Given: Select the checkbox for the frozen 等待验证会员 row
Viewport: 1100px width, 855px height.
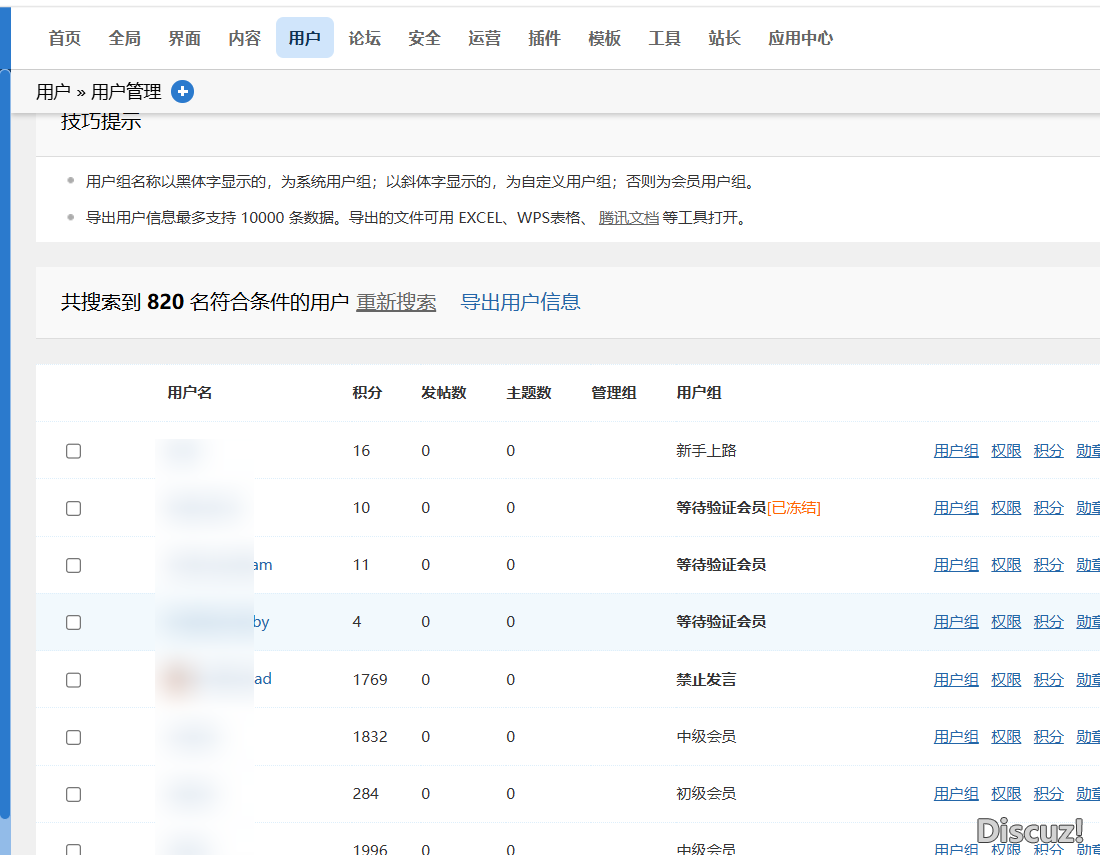Looking at the screenshot, I should click(x=73, y=508).
